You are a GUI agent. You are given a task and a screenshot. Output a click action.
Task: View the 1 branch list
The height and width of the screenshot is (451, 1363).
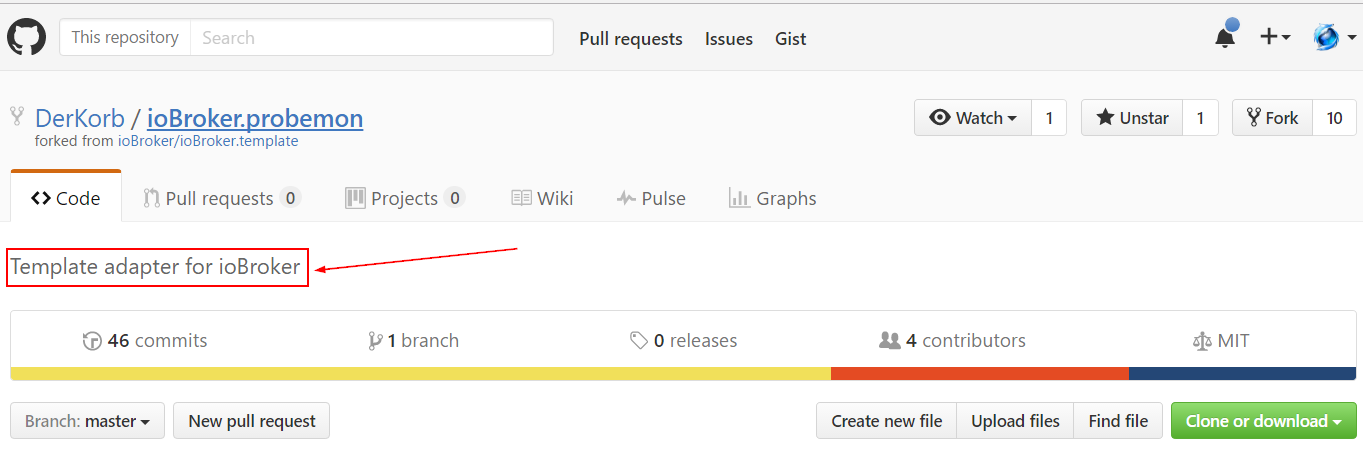413,341
